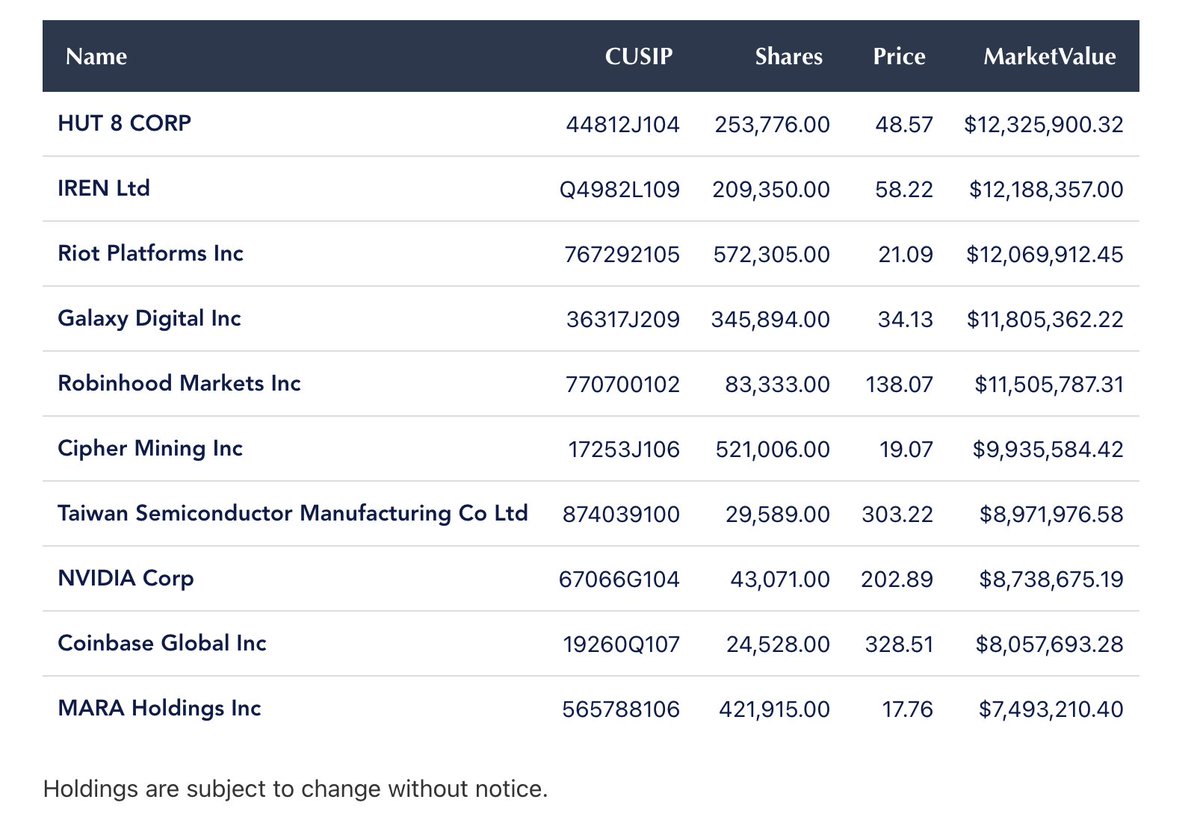
Task: Click shares value 572,305.00
Action: 772,255
